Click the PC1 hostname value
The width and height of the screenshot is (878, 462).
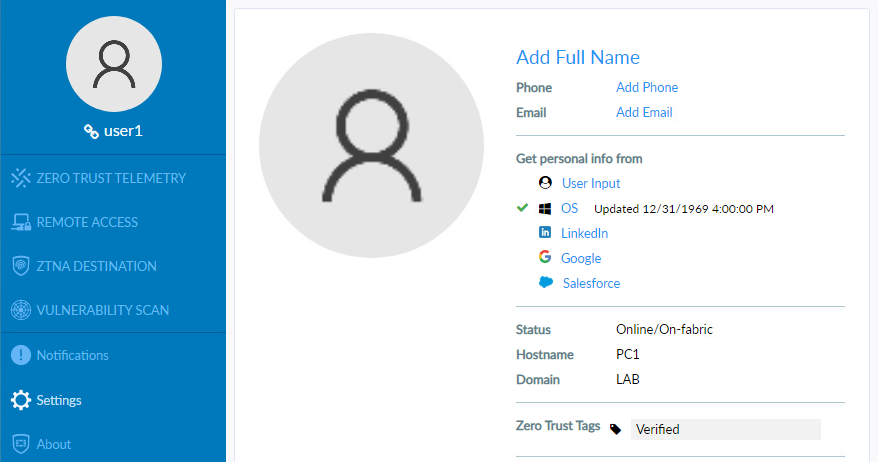coord(628,354)
